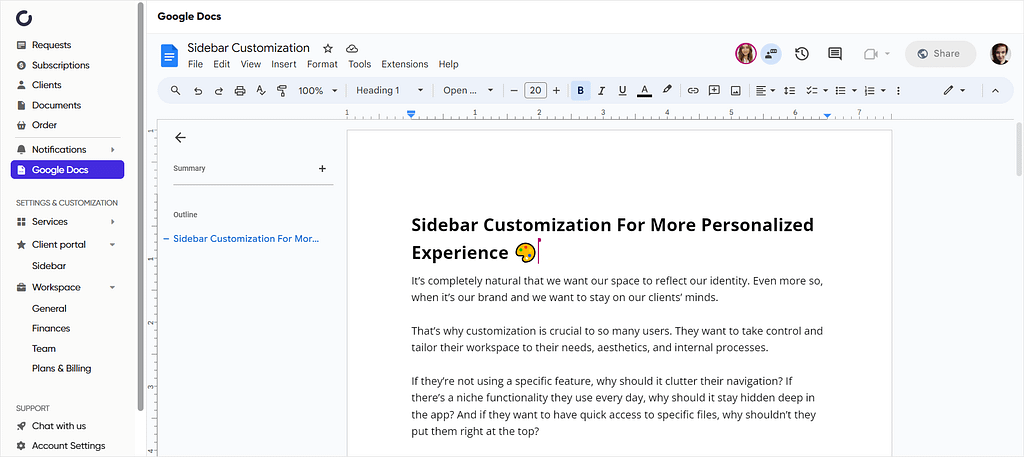Open editing mode pencil dropdown

(x=954, y=91)
